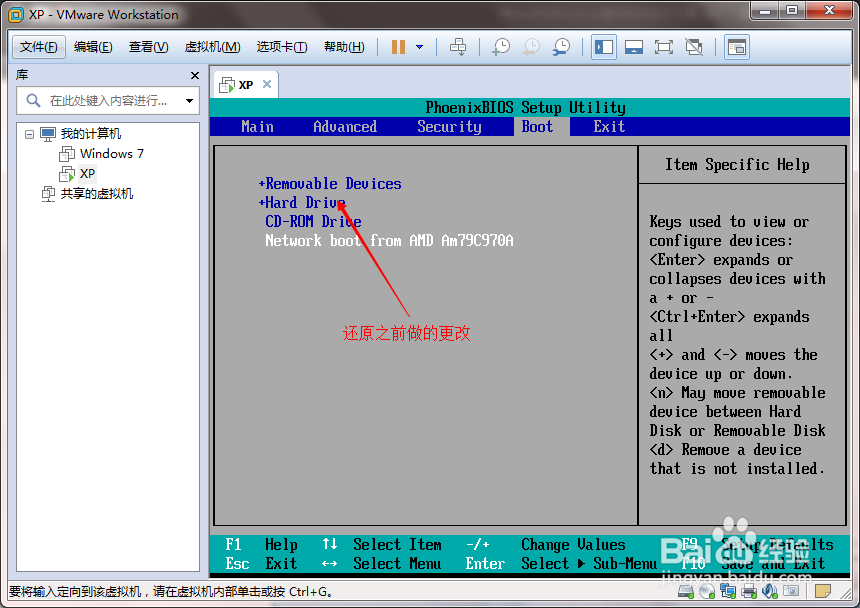Viewport: 860px width, 608px height.
Task: Switch to the XP virtual machine tab
Action: (245, 85)
